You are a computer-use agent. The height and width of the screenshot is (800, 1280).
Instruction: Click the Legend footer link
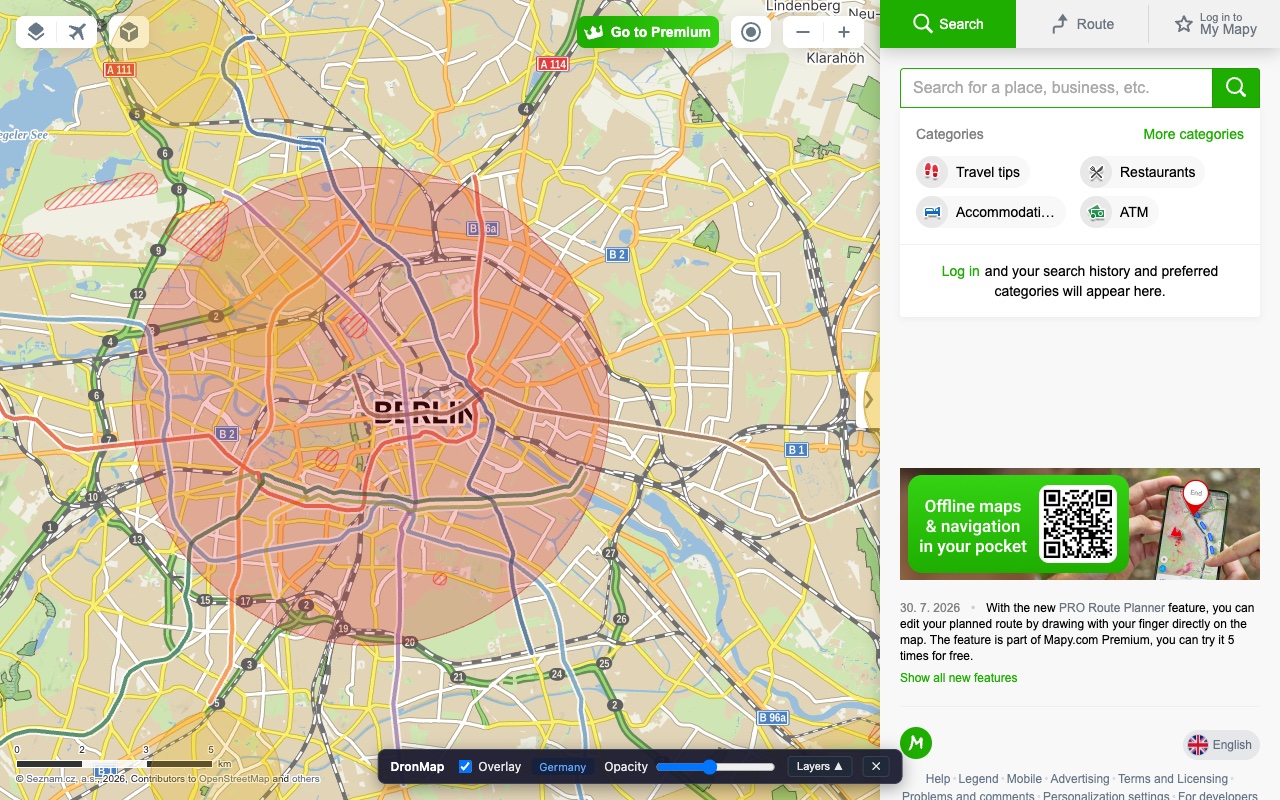pyautogui.click(x=978, y=779)
